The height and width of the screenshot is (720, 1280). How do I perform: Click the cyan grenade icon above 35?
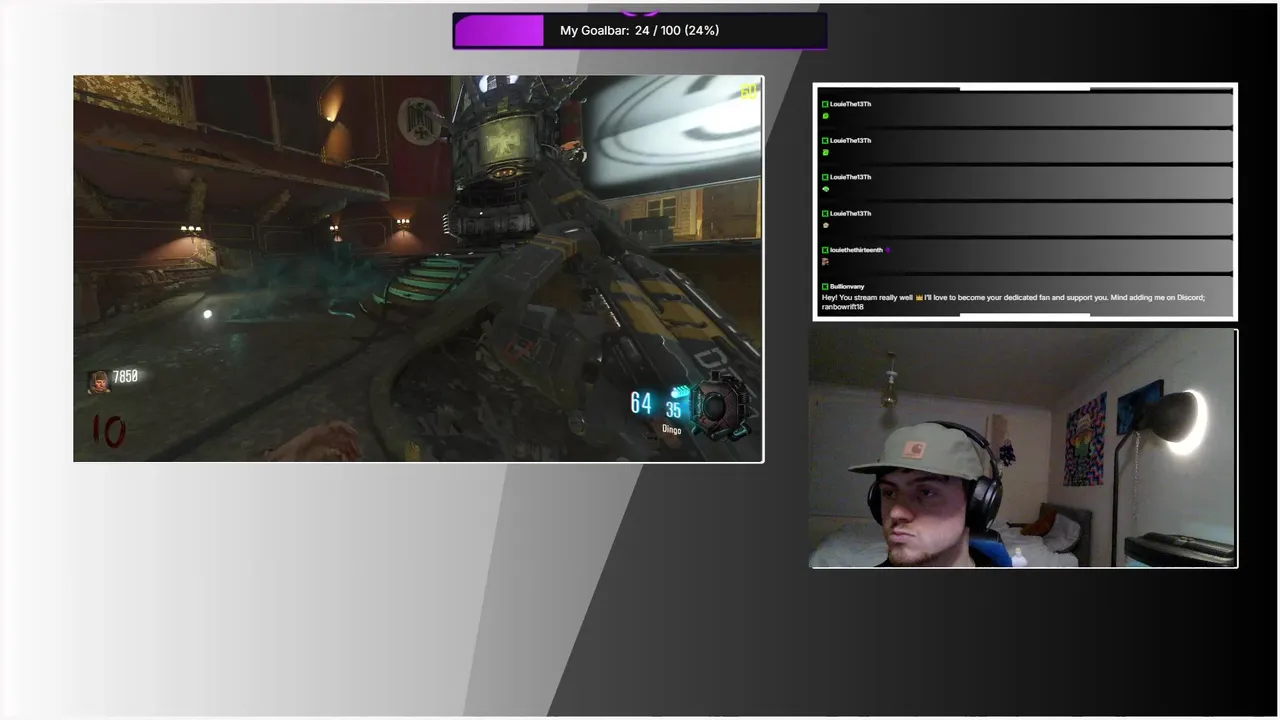[x=681, y=392]
